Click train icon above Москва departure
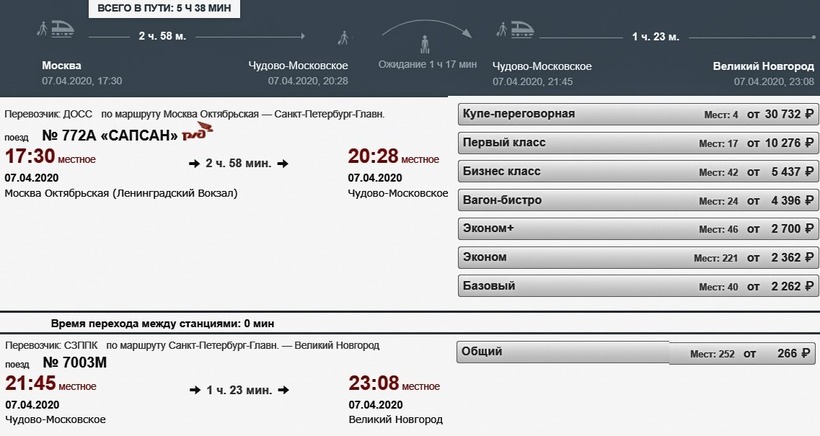Screen dimensions: 820x436 tap(62, 29)
